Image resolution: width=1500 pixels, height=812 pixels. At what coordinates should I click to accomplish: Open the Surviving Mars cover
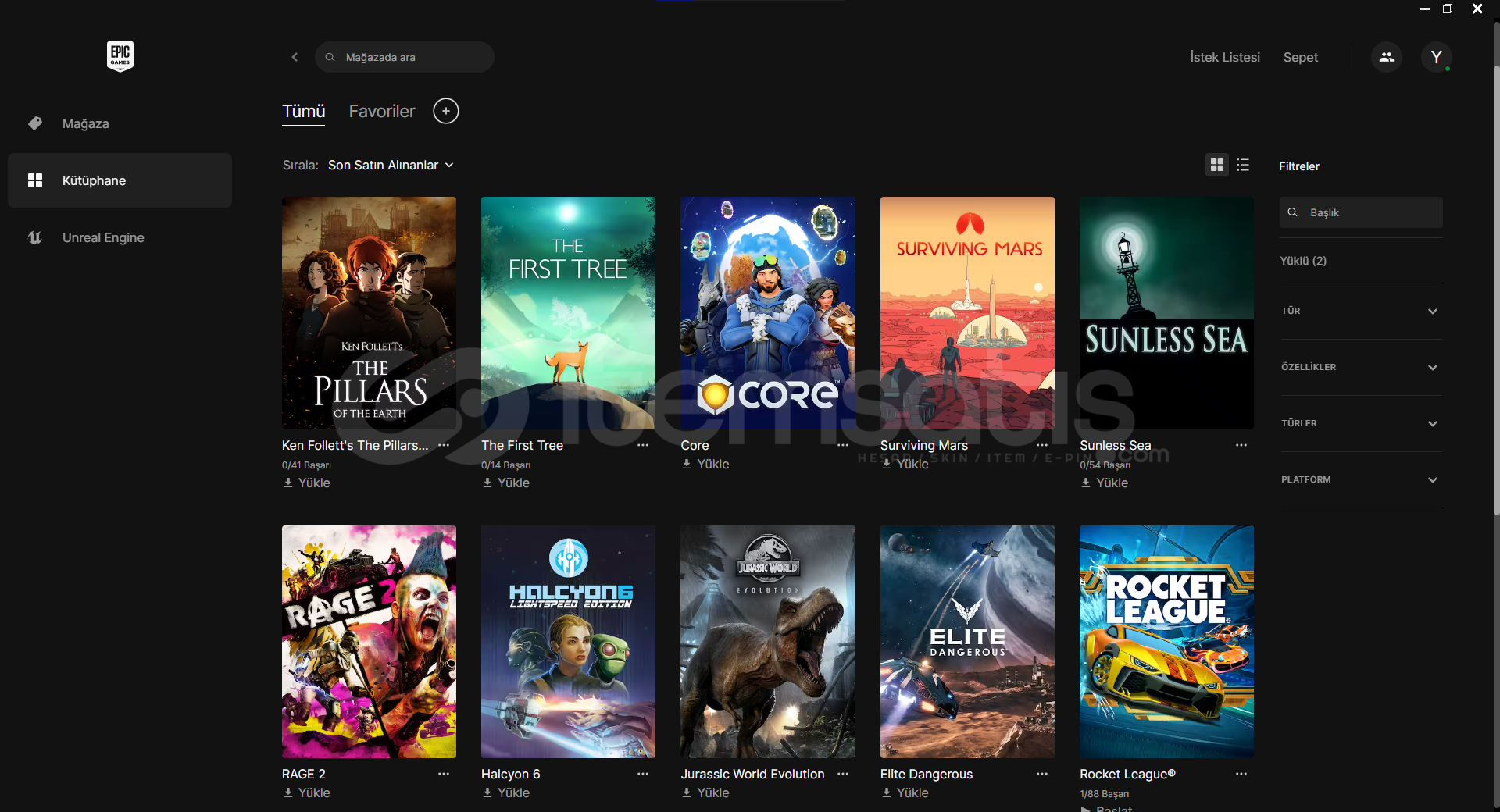967,313
